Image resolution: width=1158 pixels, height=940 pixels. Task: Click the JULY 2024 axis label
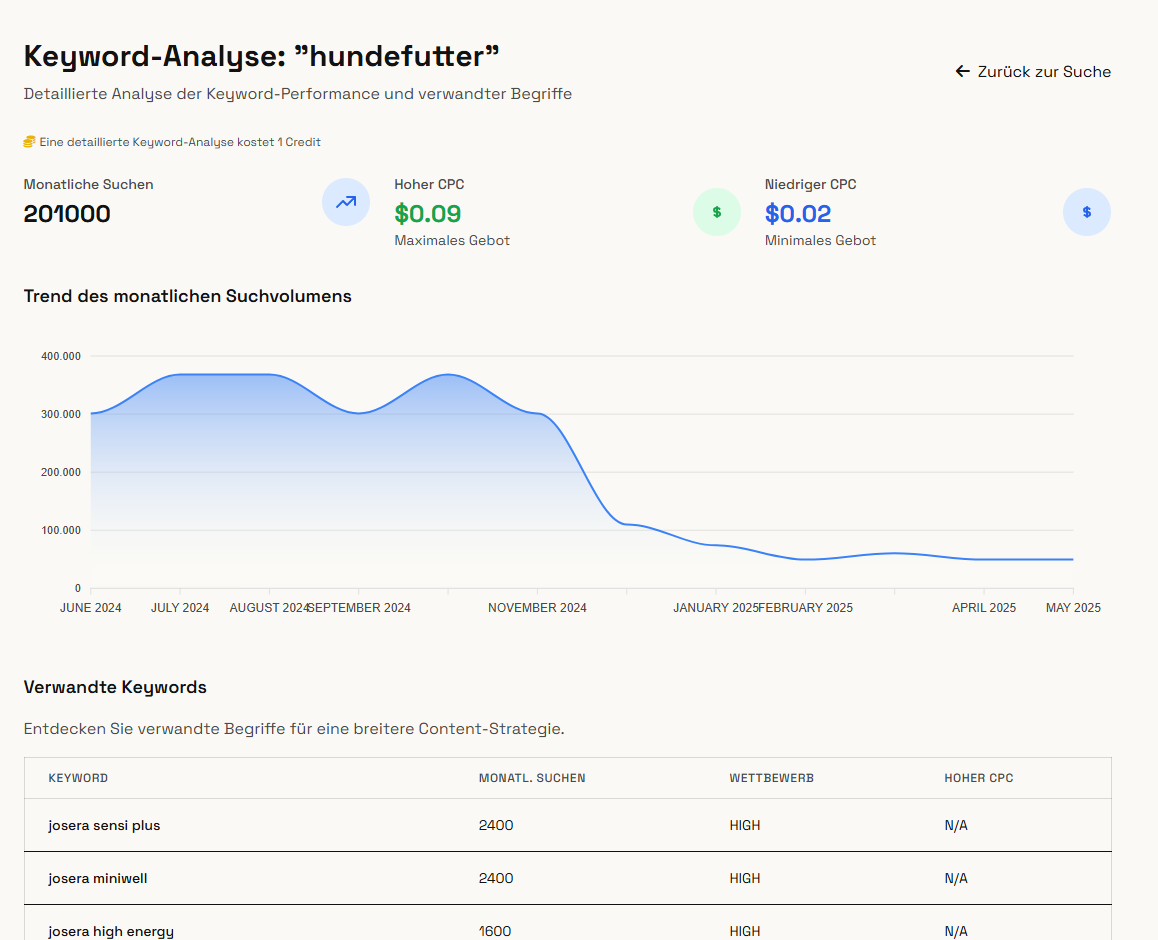(180, 608)
